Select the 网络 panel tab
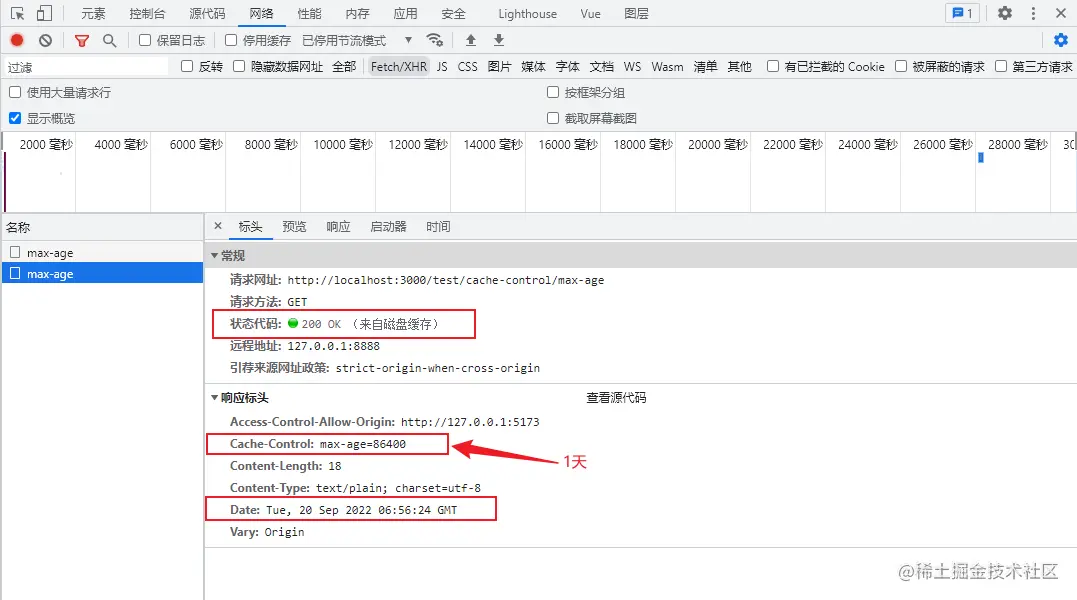 coord(261,14)
